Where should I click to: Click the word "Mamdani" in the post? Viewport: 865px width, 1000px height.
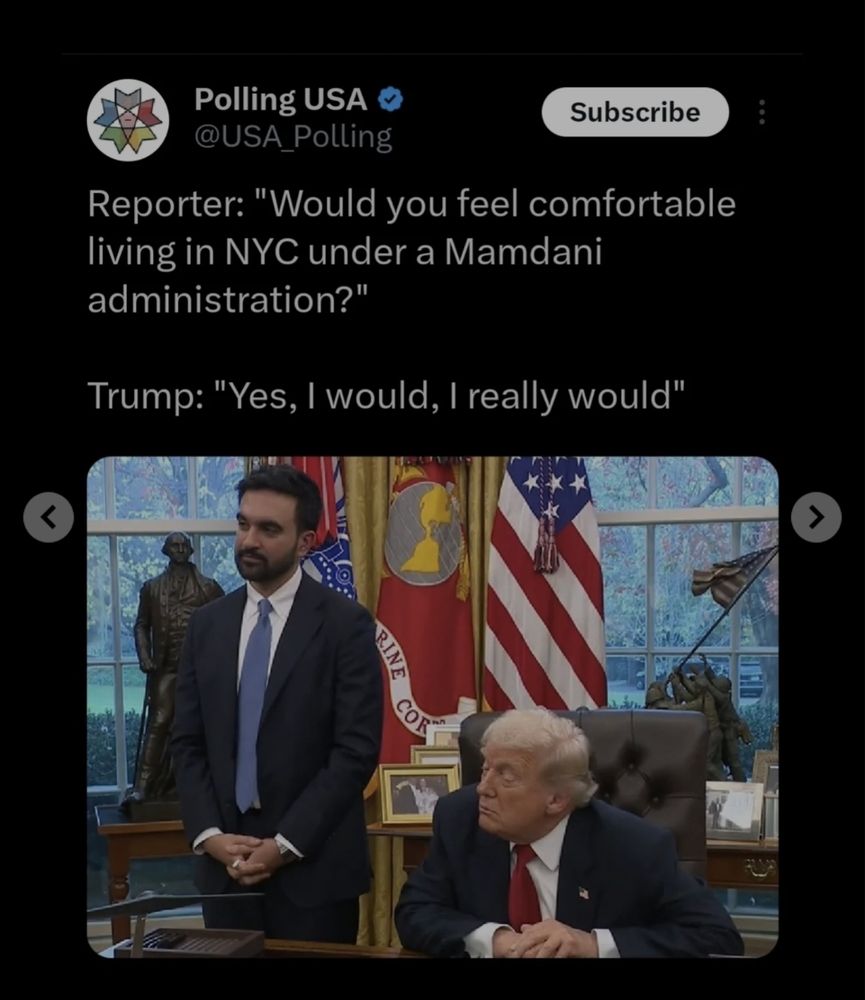pos(523,251)
